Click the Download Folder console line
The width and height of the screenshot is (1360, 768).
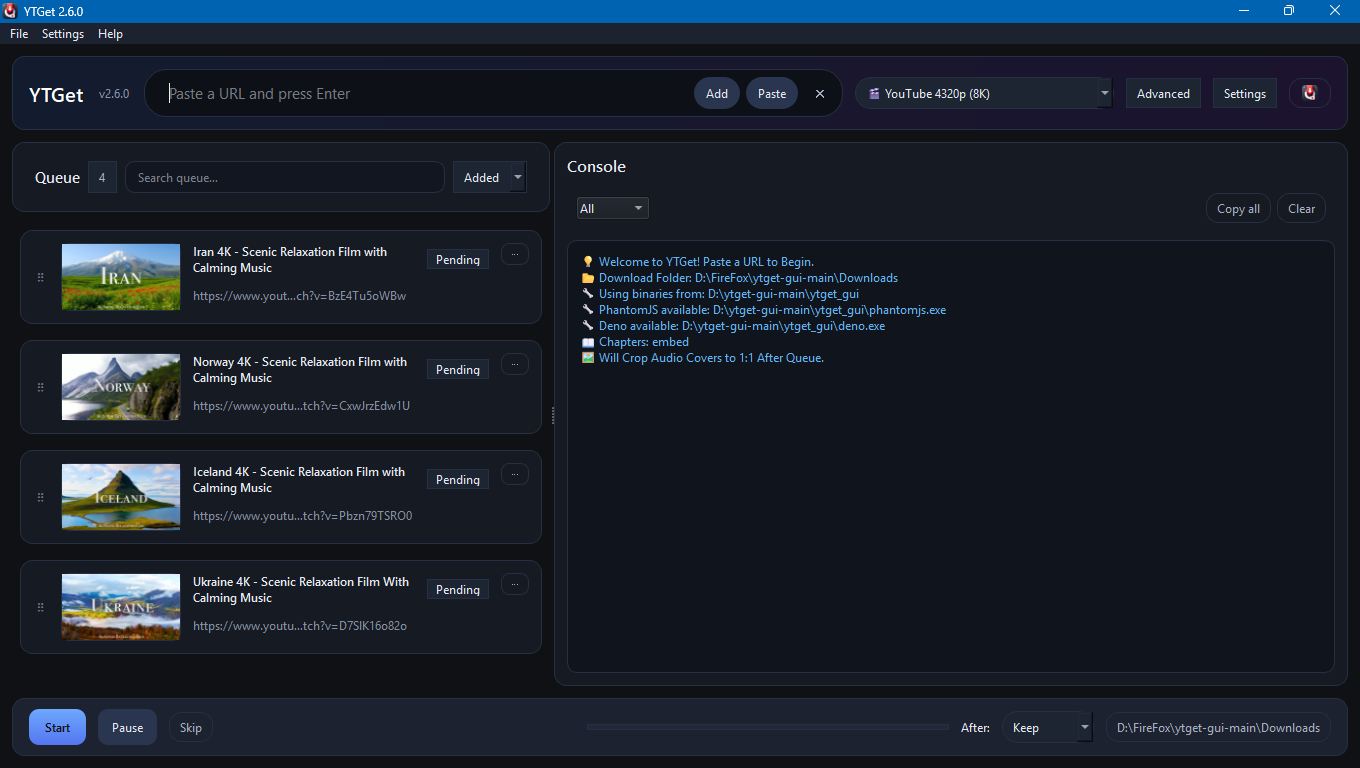pyautogui.click(x=740, y=278)
